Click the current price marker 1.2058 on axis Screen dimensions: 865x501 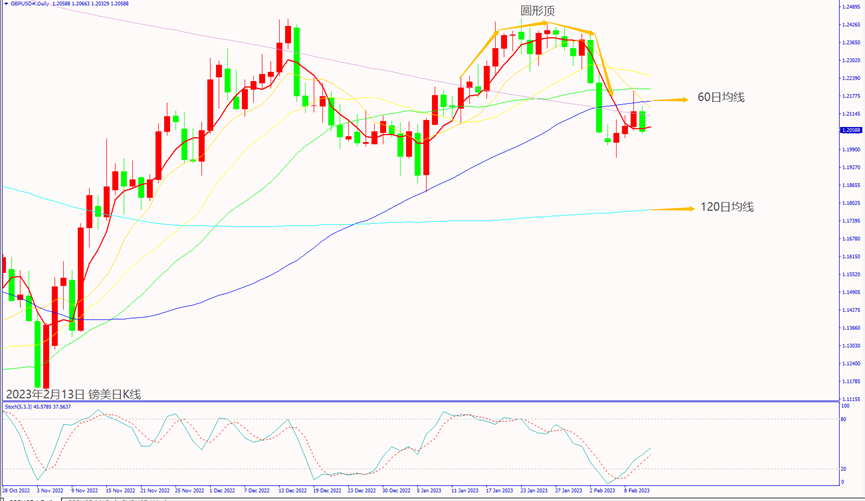click(849, 131)
